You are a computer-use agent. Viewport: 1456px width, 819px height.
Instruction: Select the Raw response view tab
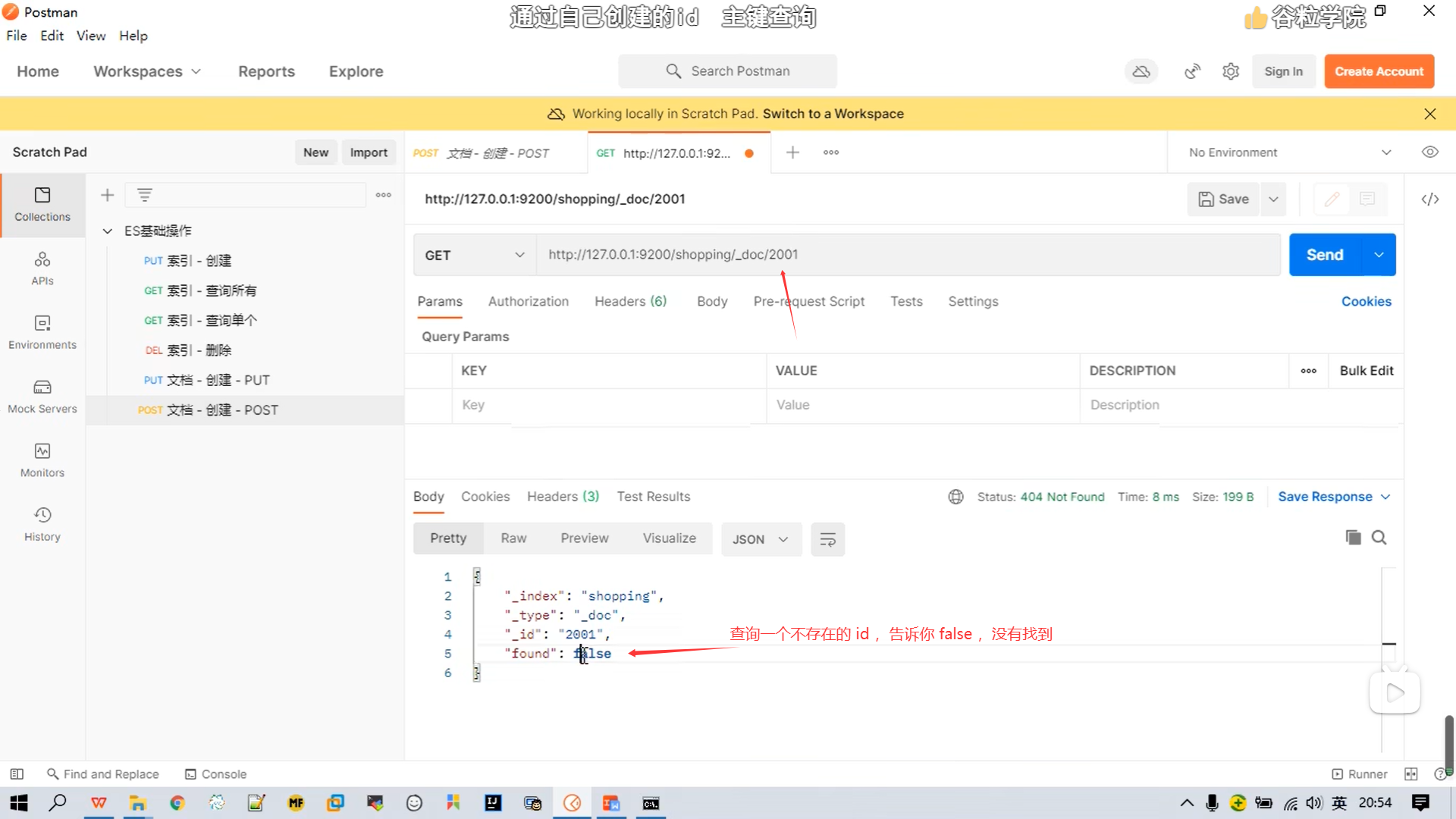point(513,538)
